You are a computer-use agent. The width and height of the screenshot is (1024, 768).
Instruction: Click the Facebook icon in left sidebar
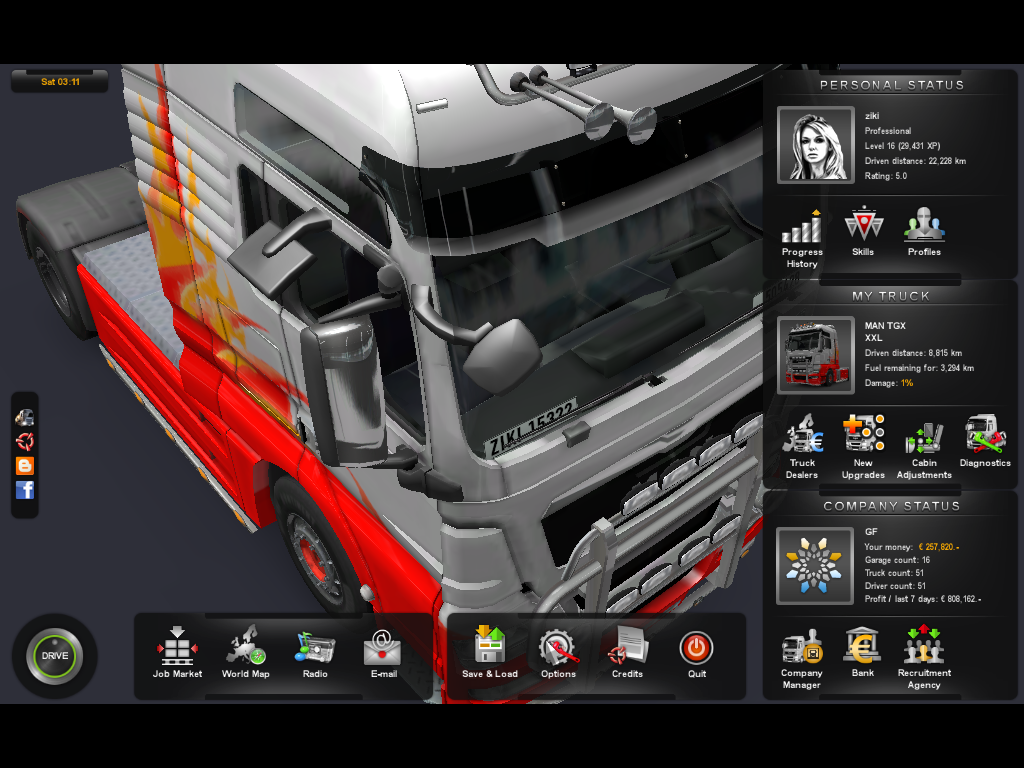25,490
